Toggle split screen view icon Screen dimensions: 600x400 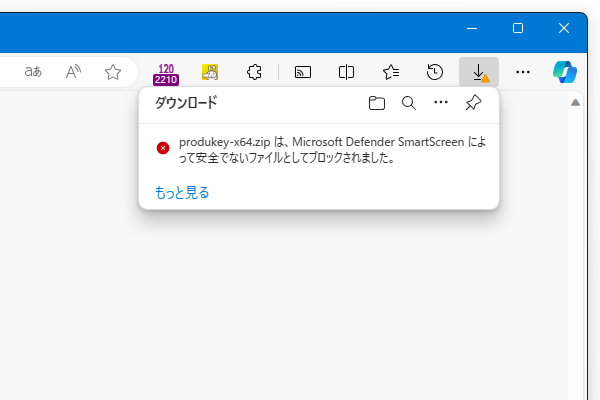pos(346,72)
